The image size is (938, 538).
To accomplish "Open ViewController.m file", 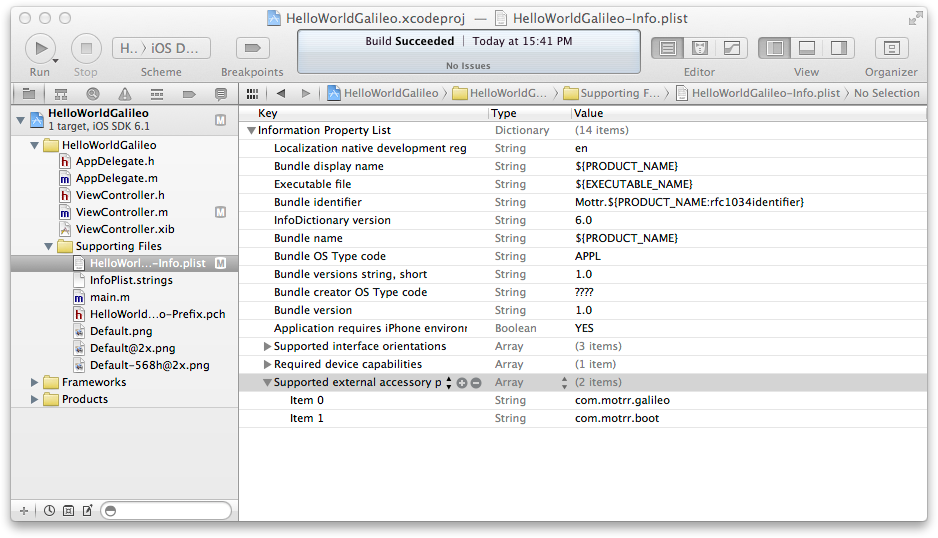I will pyautogui.click(x=121, y=212).
